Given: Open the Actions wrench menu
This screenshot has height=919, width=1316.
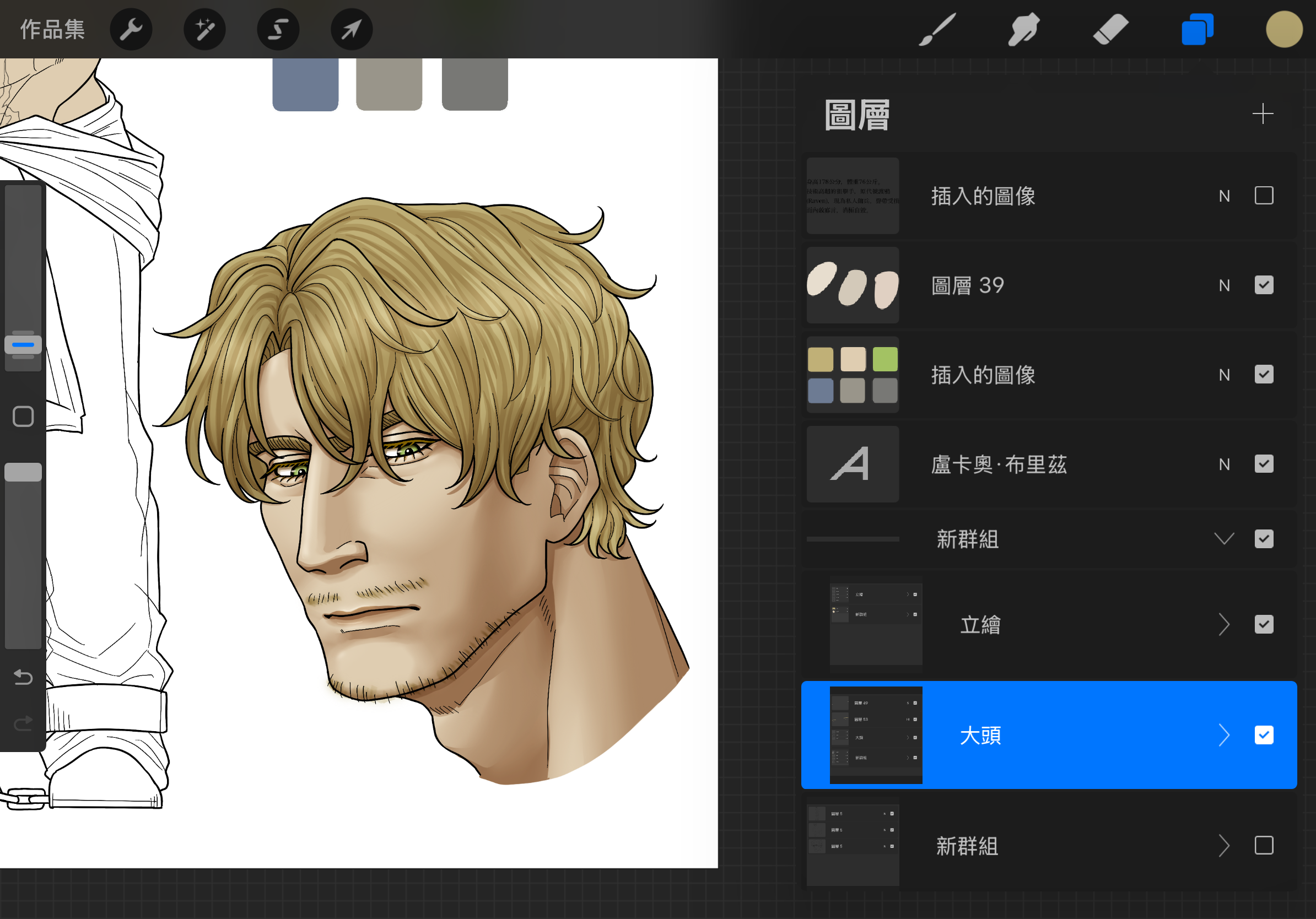Looking at the screenshot, I should coord(131,29).
